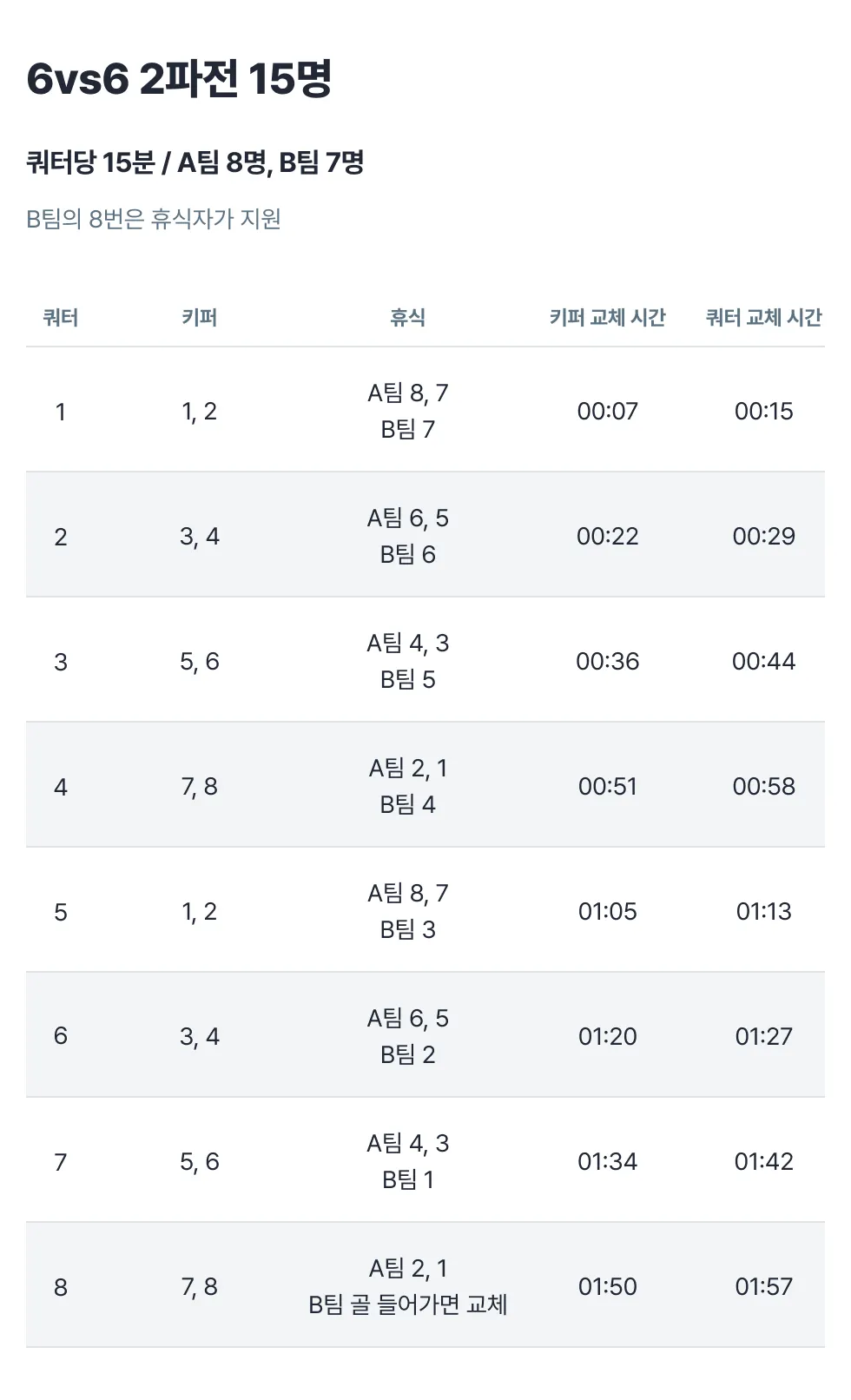Click 'B팀 골 들어가면 교체' text

(x=407, y=1304)
